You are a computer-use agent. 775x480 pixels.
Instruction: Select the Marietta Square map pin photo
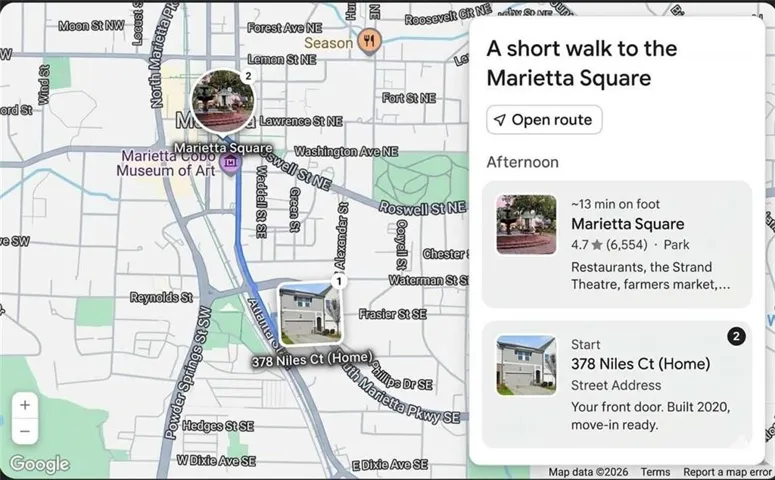[223, 101]
